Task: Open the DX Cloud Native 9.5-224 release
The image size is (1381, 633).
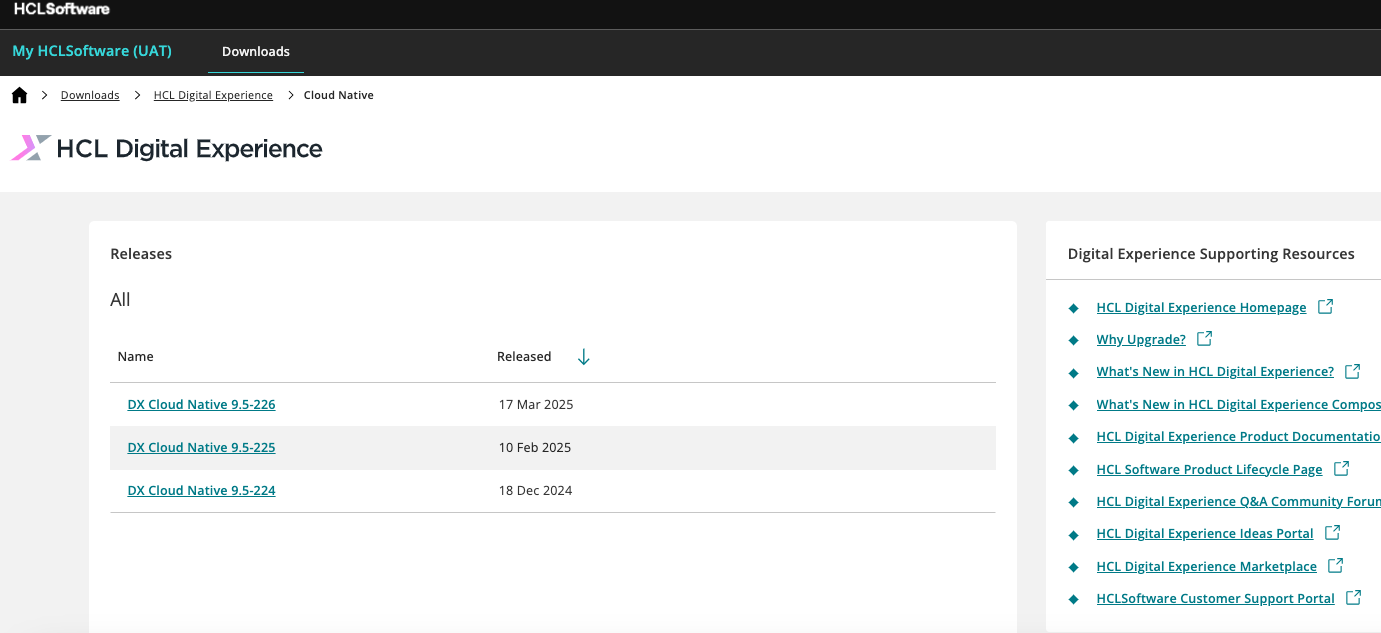Action: click(201, 490)
